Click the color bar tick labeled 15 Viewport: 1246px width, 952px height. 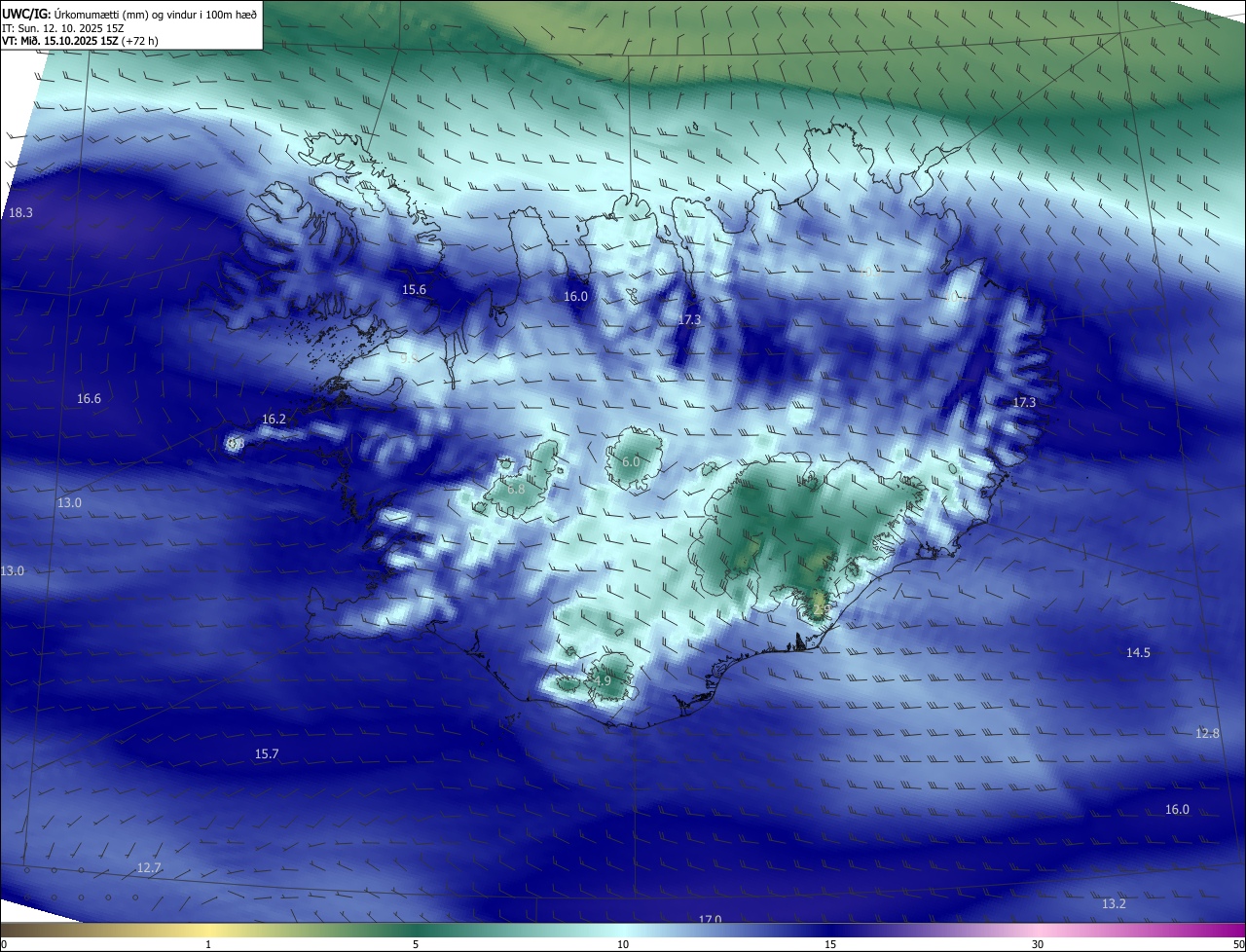click(x=830, y=944)
